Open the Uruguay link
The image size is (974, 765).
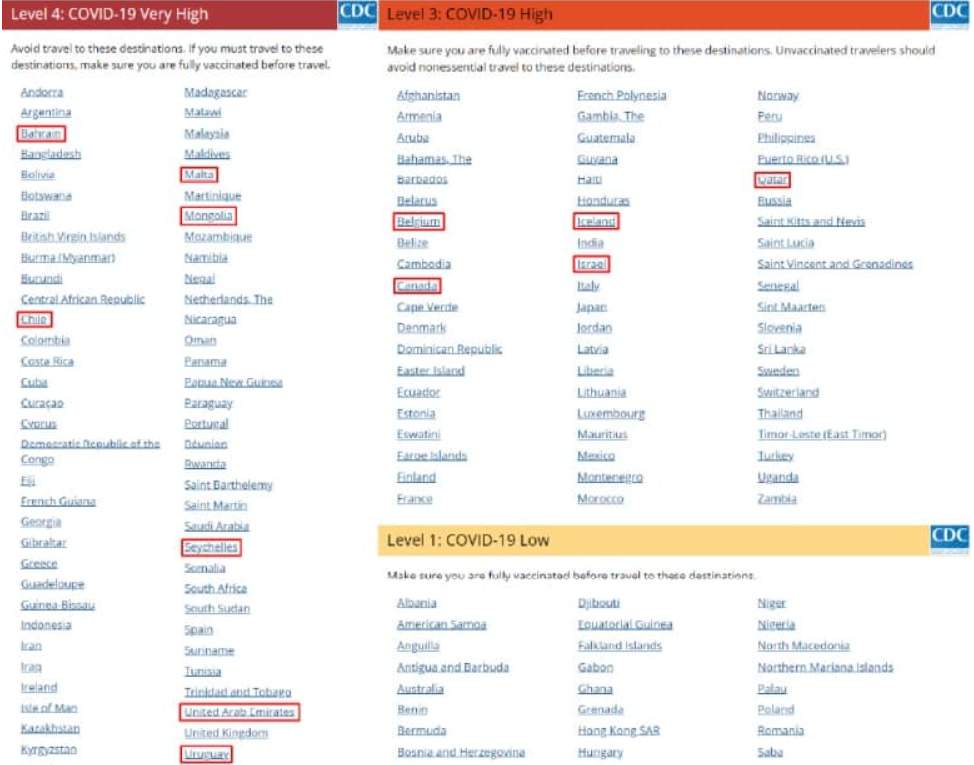[x=207, y=754]
